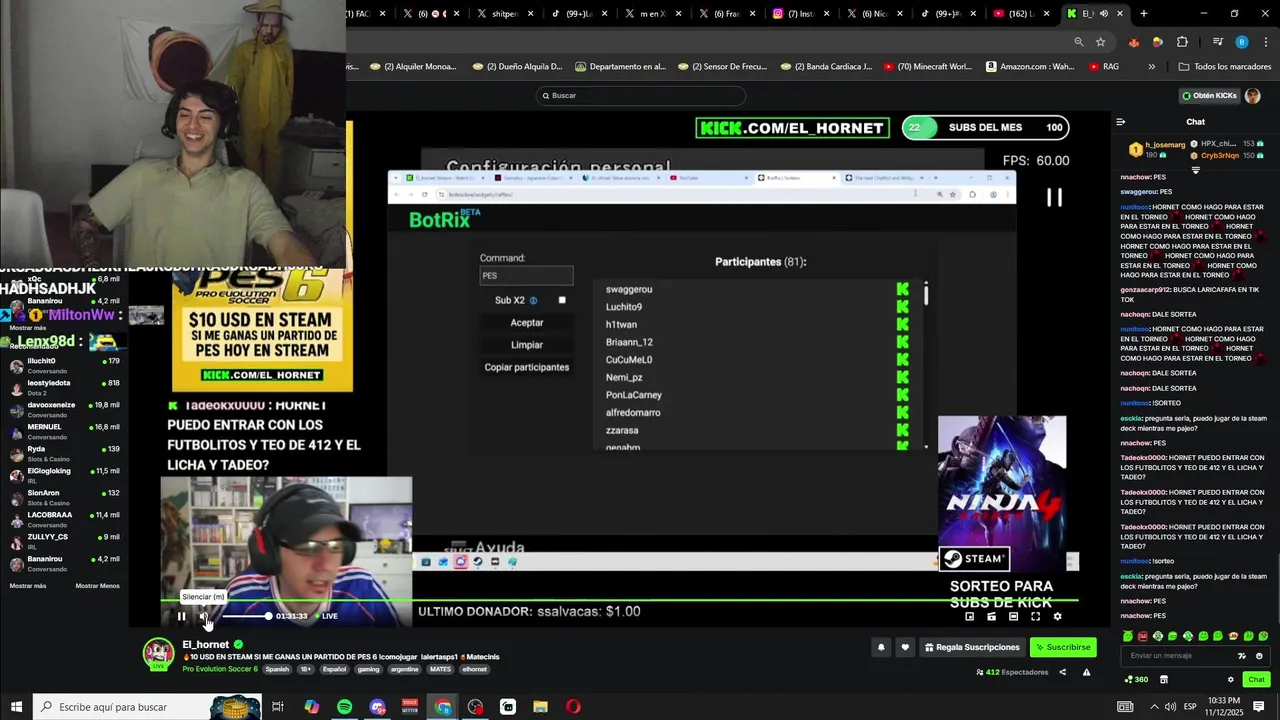Show hidden system tray icons
The image size is (1280, 720).
coord(1154,707)
